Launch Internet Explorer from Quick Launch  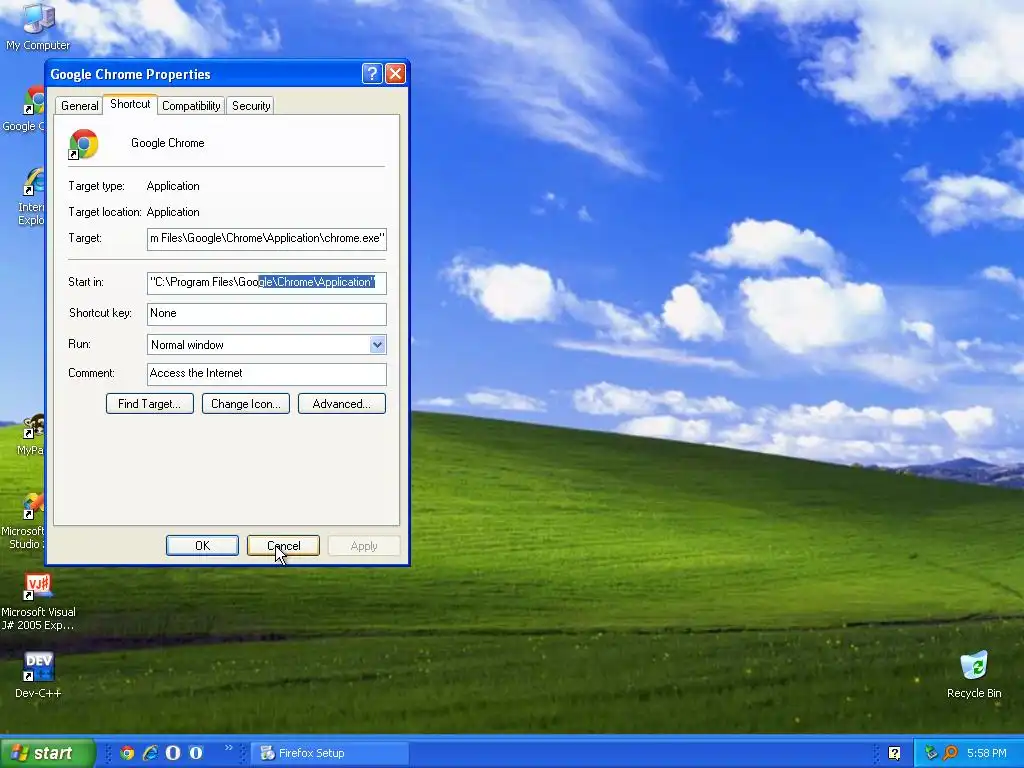tap(150, 753)
